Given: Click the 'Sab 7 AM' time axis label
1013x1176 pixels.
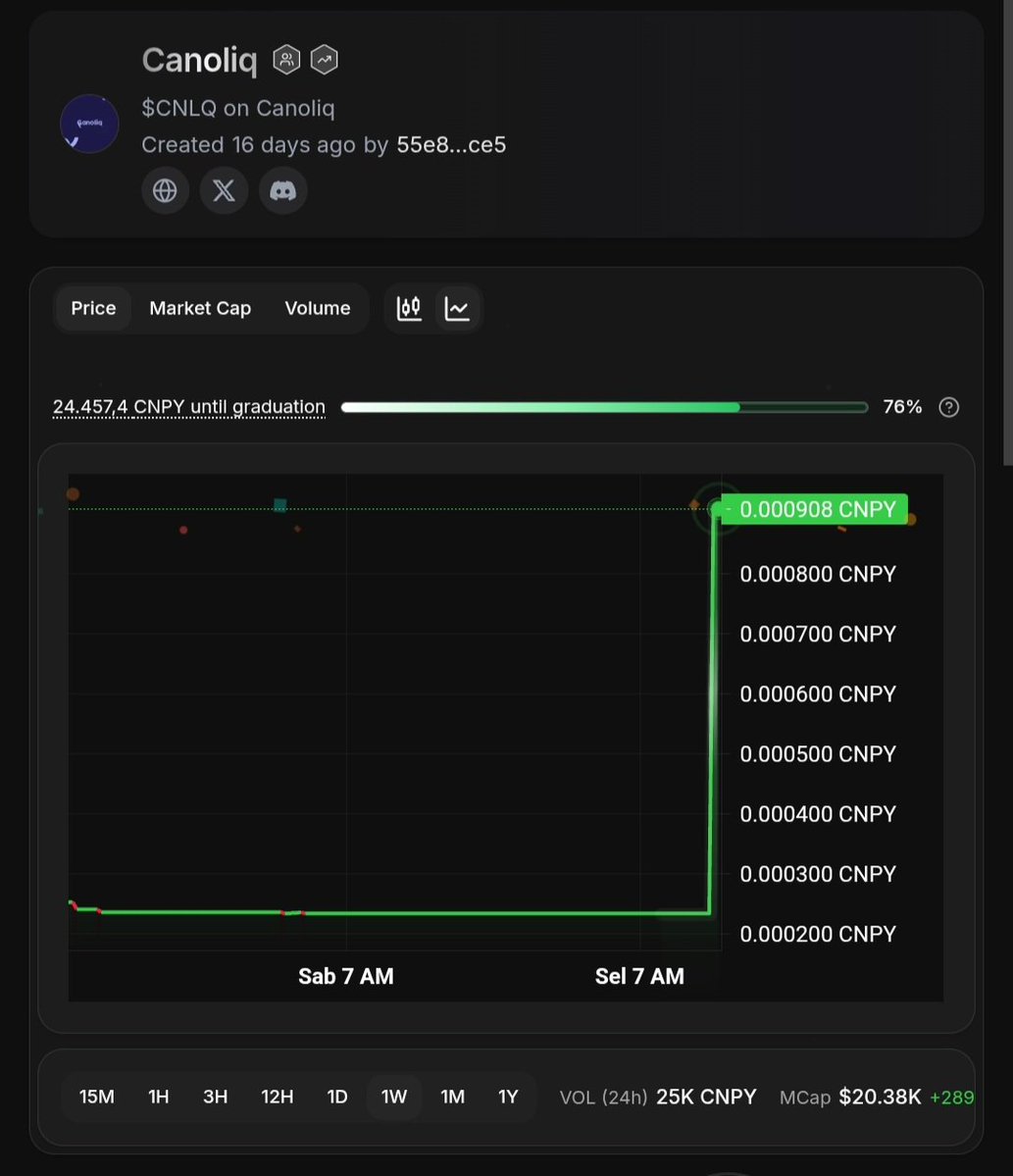Looking at the screenshot, I should point(345,976).
